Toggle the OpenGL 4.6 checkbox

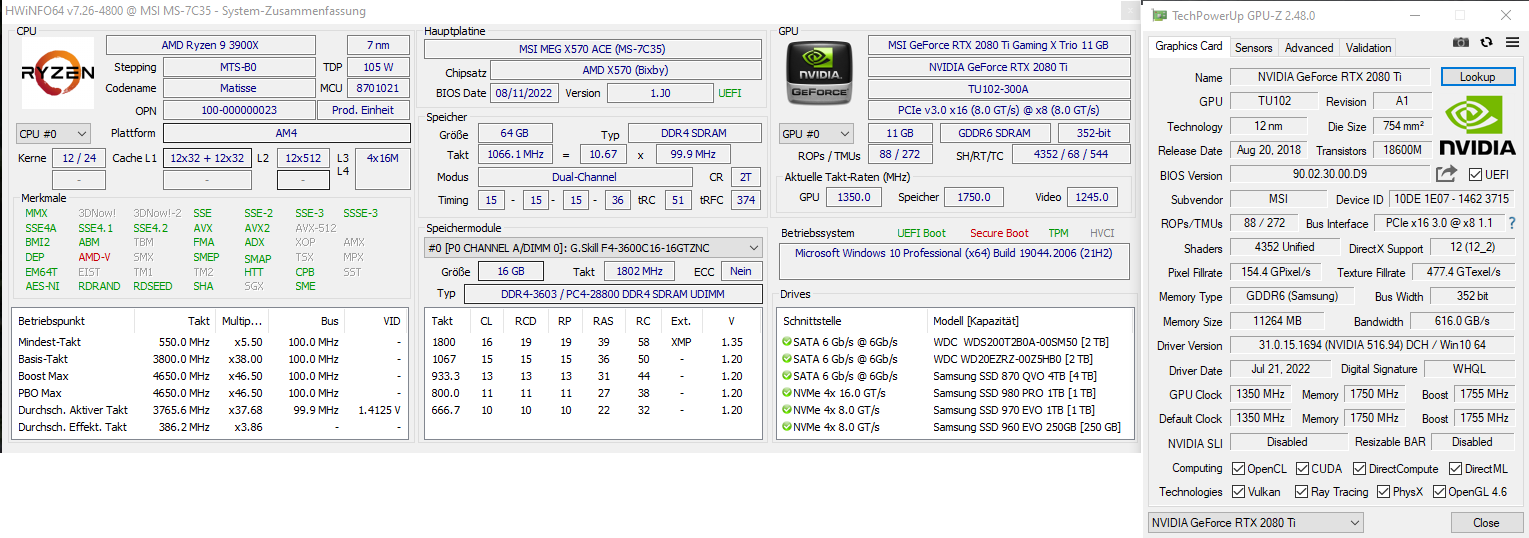pos(1440,492)
